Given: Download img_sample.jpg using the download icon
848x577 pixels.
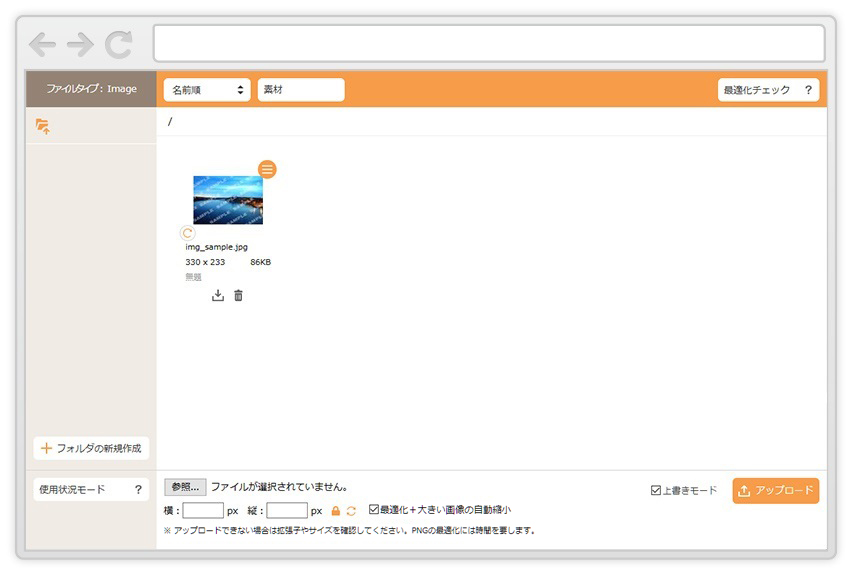Looking at the screenshot, I should (x=218, y=295).
